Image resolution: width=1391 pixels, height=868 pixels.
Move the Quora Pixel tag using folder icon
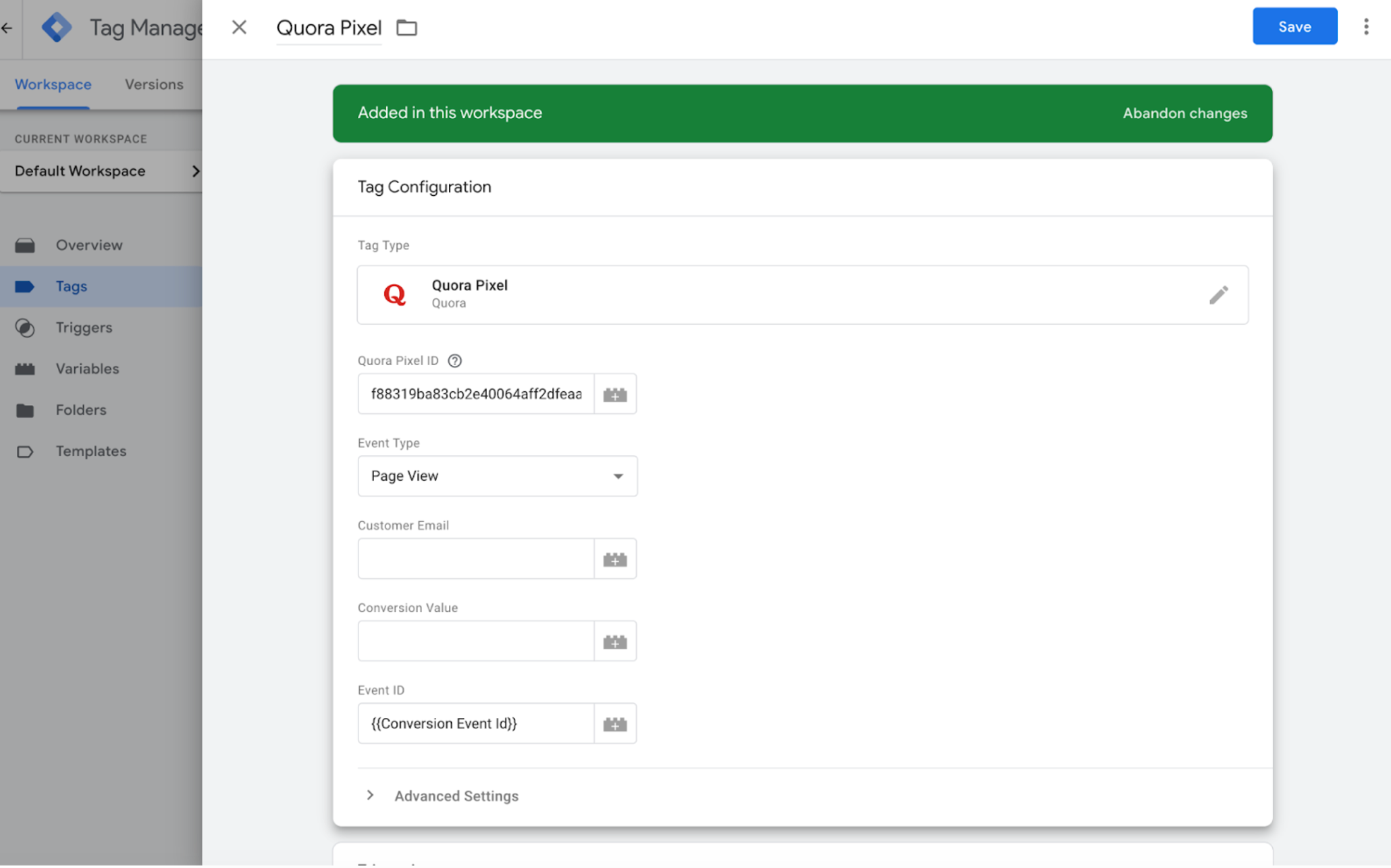coord(406,28)
